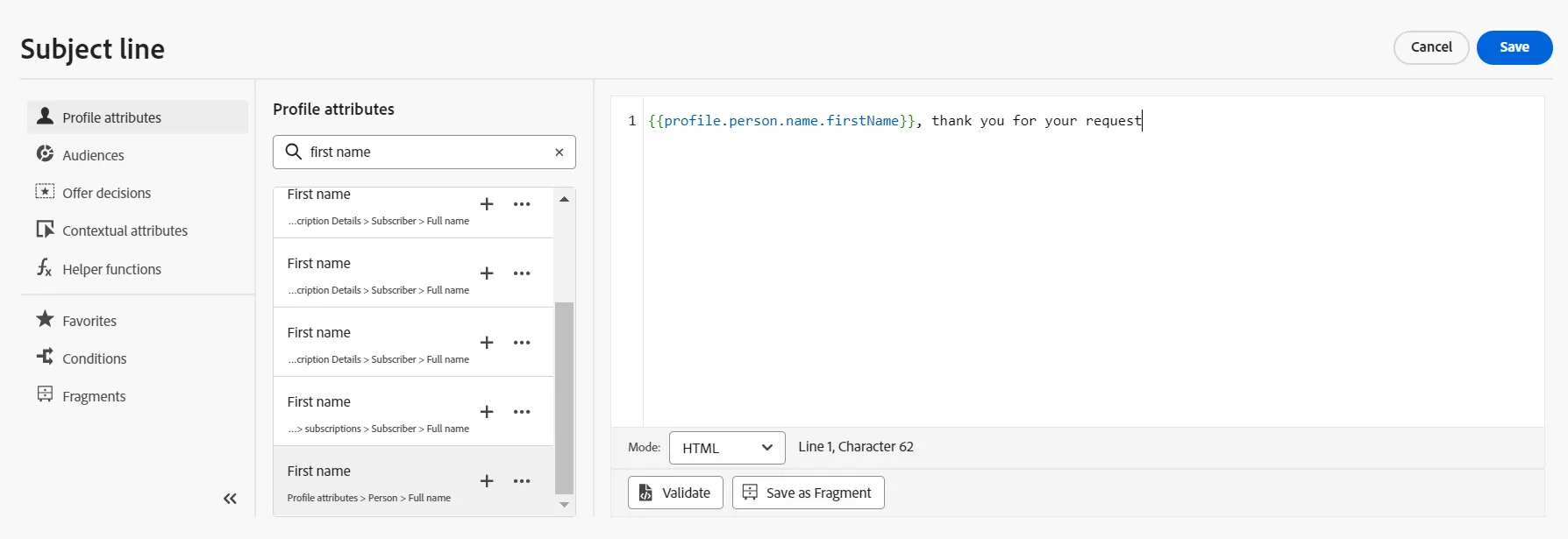The height and width of the screenshot is (539, 1568).
Task: Open more options for Person > Full name attribute
Action: [522, 481]
